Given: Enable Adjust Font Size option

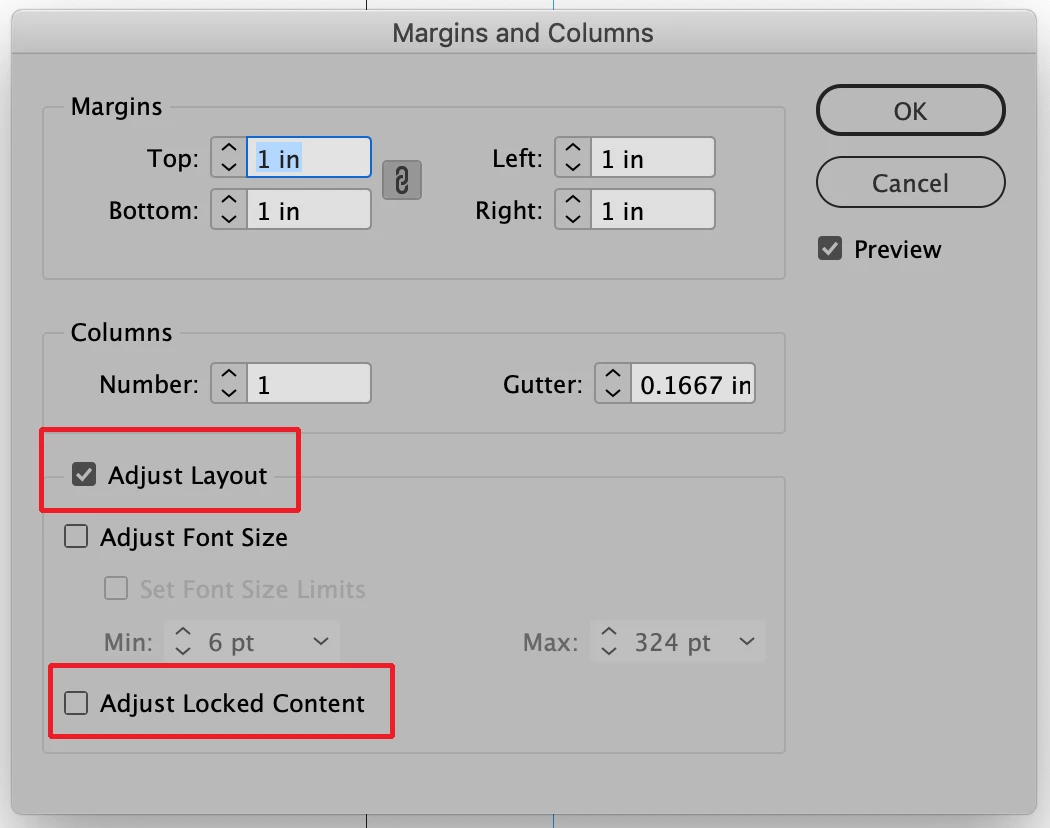Looking at the screenshot, I should 76,537.
